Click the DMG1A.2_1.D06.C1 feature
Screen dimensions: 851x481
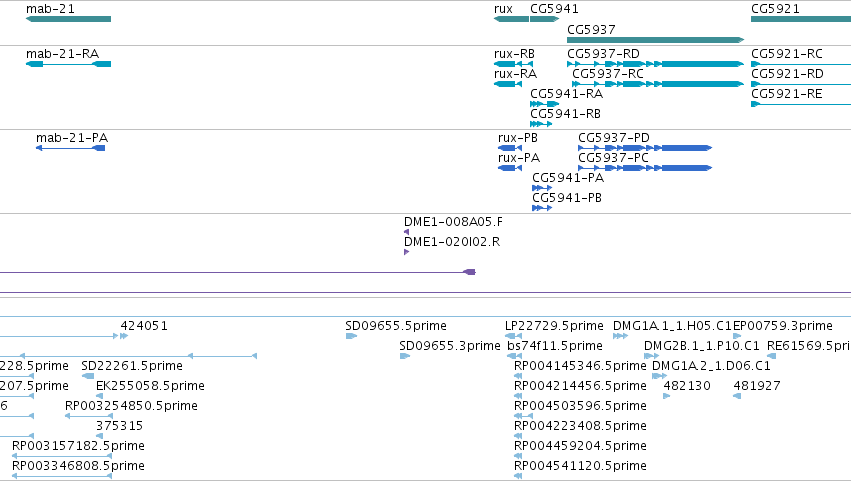[659, 376]
